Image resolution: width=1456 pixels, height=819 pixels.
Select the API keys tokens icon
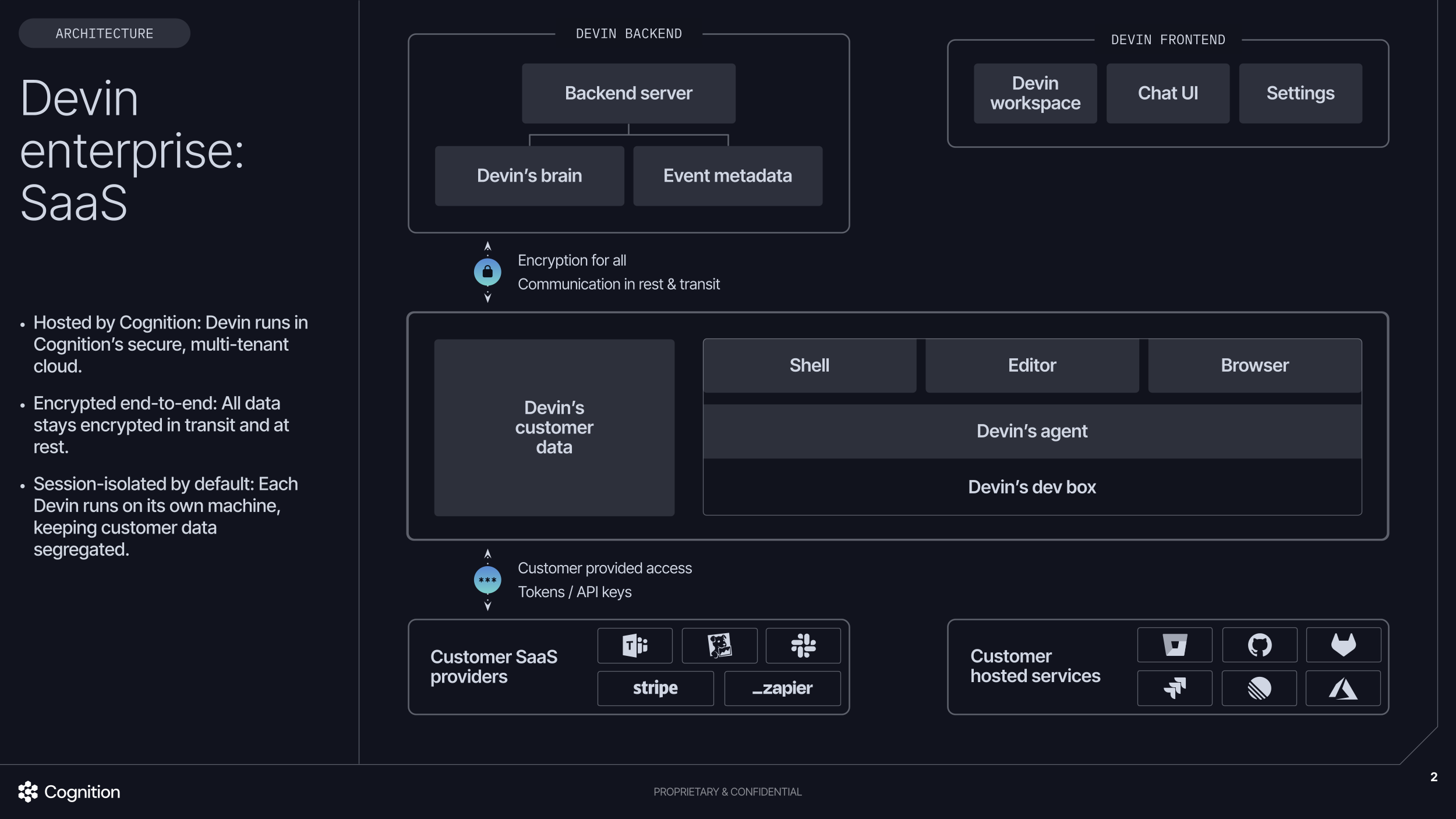(487, 580)
